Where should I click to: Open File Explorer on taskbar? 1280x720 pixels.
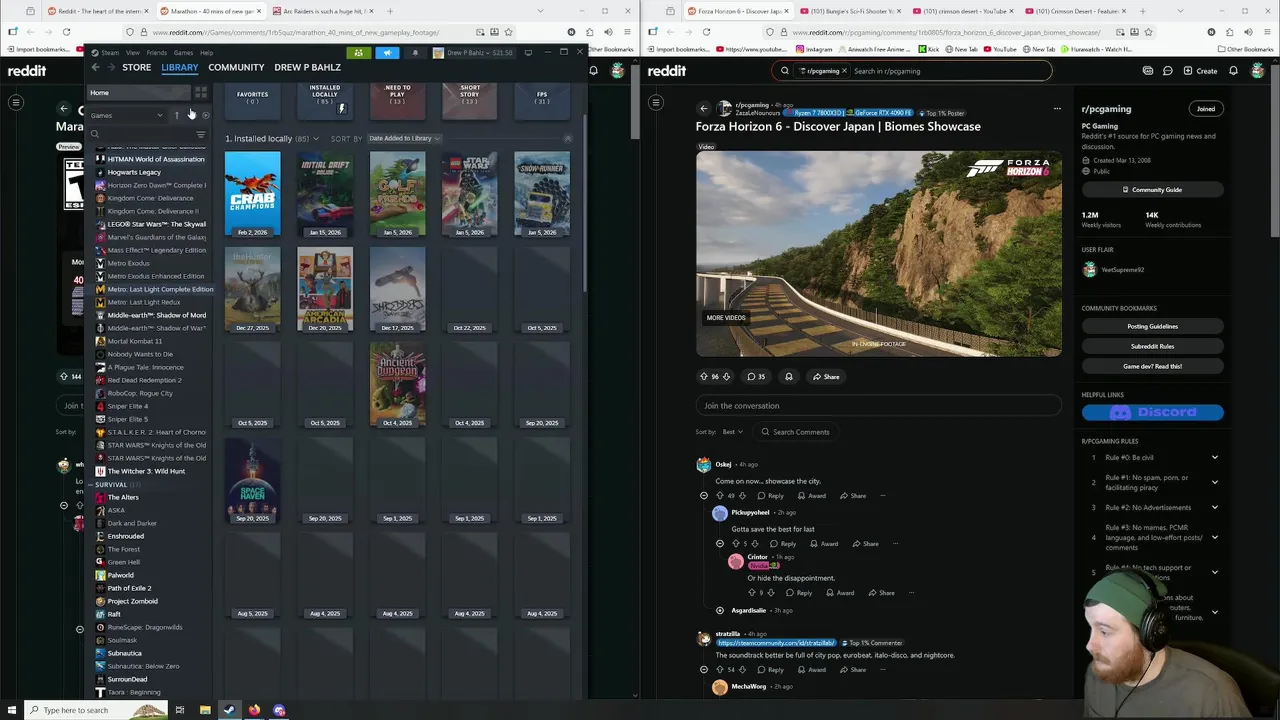pyautogui.click(x=205, y=710)
